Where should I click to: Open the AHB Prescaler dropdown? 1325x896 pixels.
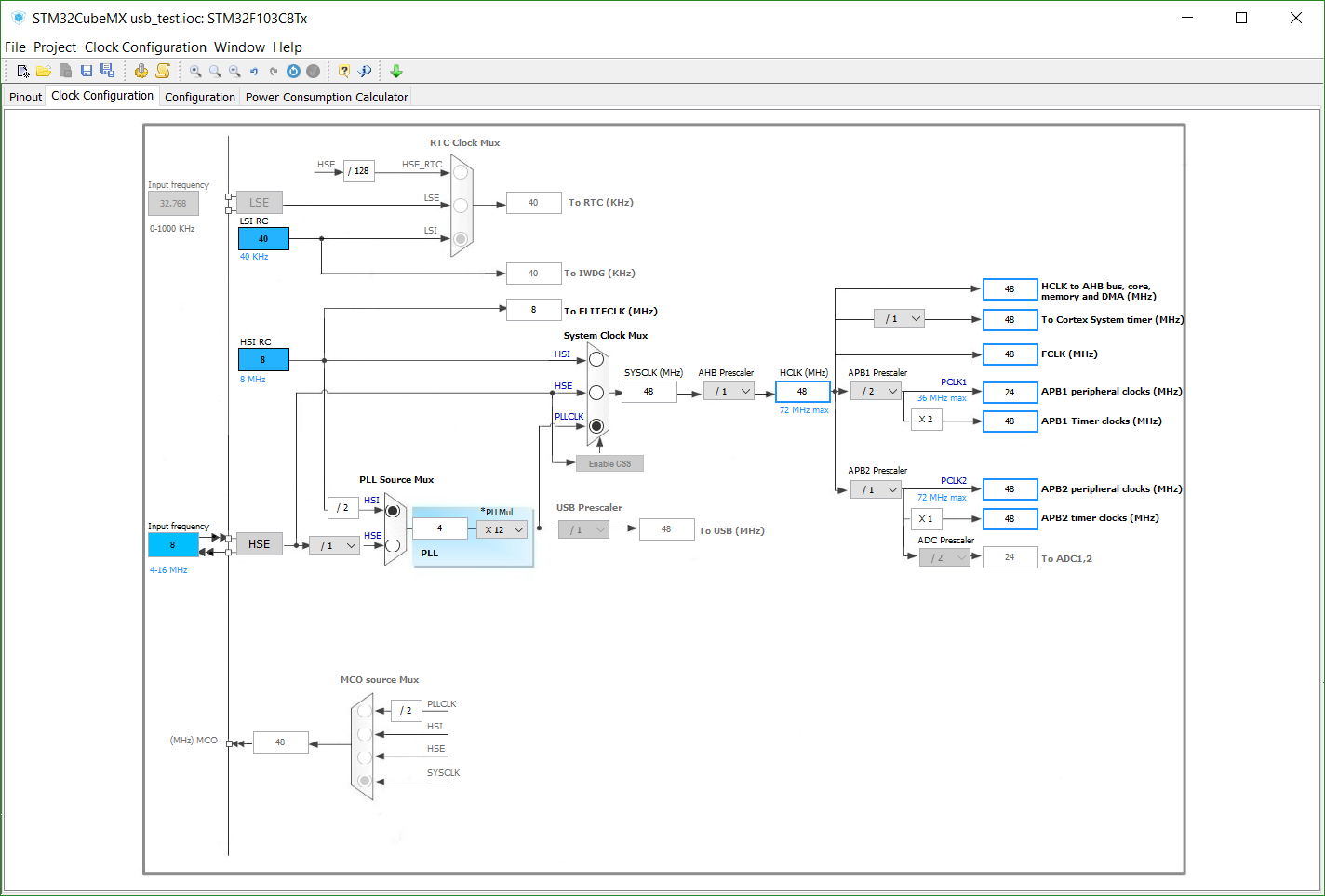point(729,392)
